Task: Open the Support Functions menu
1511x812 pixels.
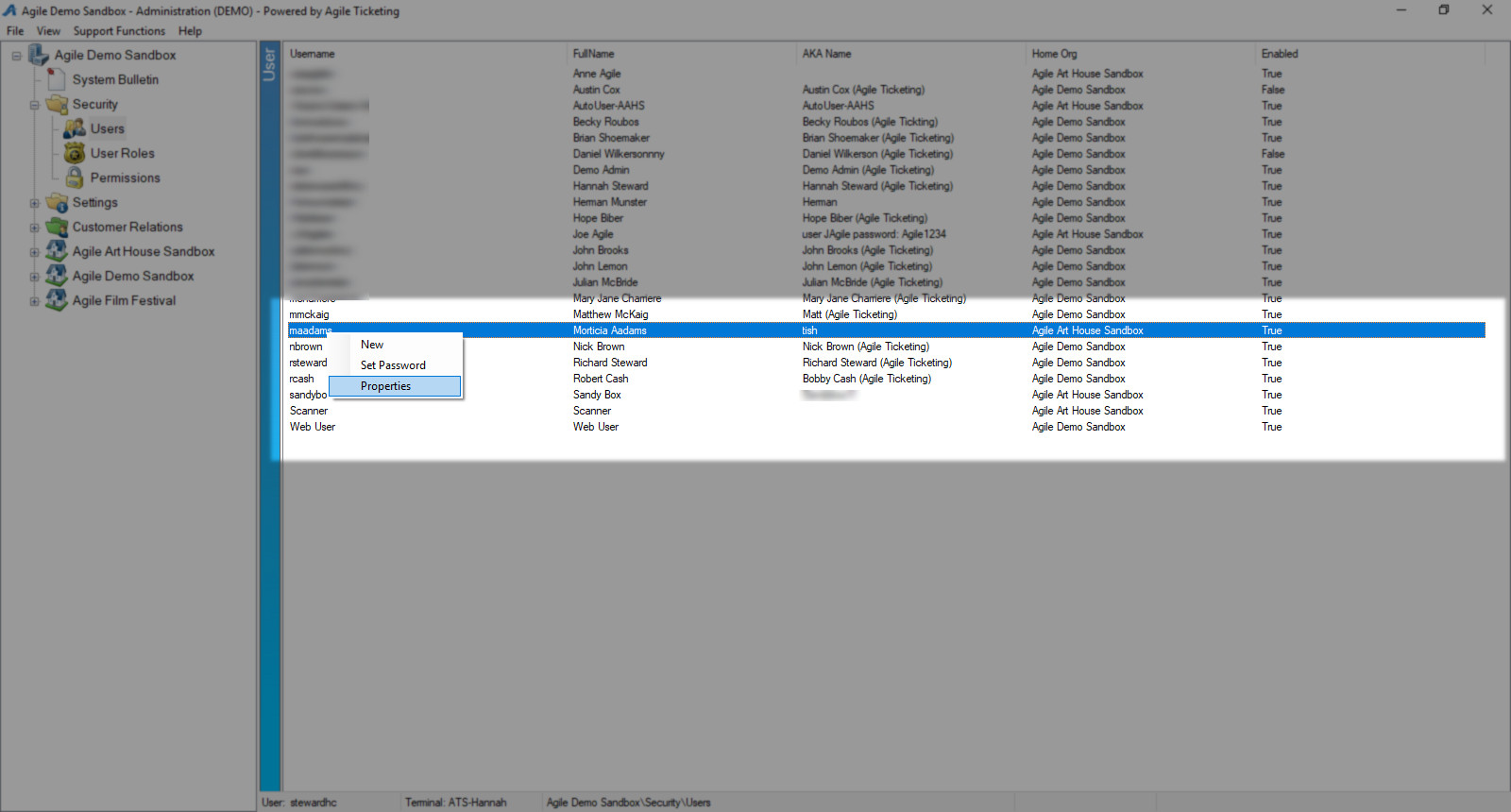Action: tap(119, 31)
